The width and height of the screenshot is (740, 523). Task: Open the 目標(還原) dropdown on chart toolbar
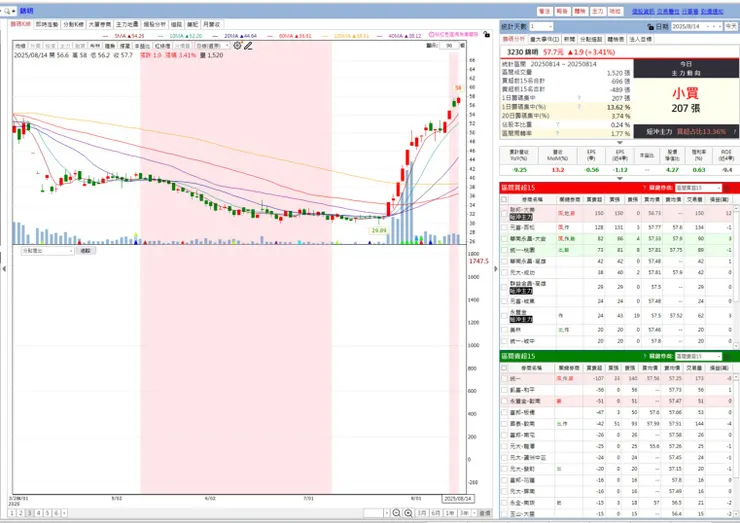click(212, 46)
